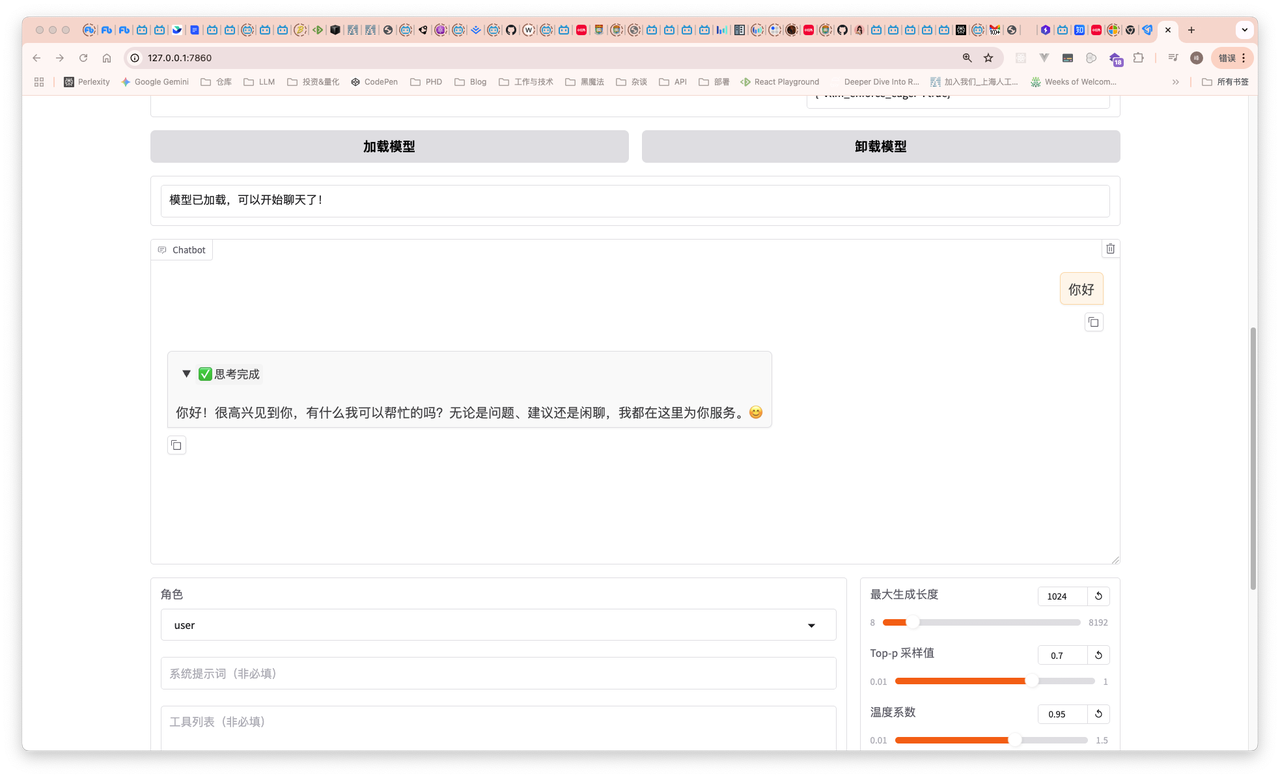Open the 仓库 bookmark folder
Viewport: 1280px width, 778px height.
(216, 82)
